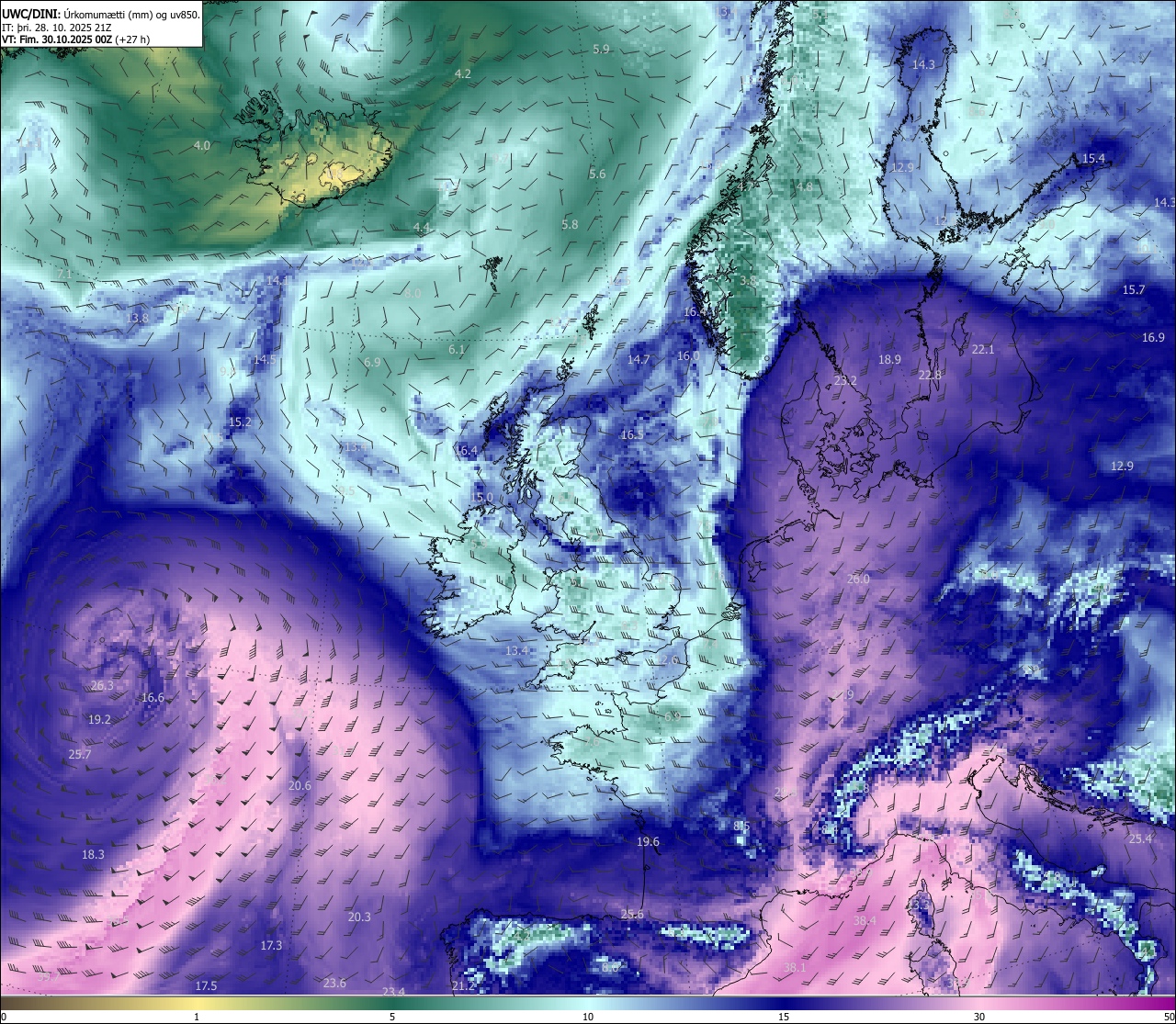1176x1024 pixels.
Task: Click the map value '16.0'
Action: click(688, 355)
